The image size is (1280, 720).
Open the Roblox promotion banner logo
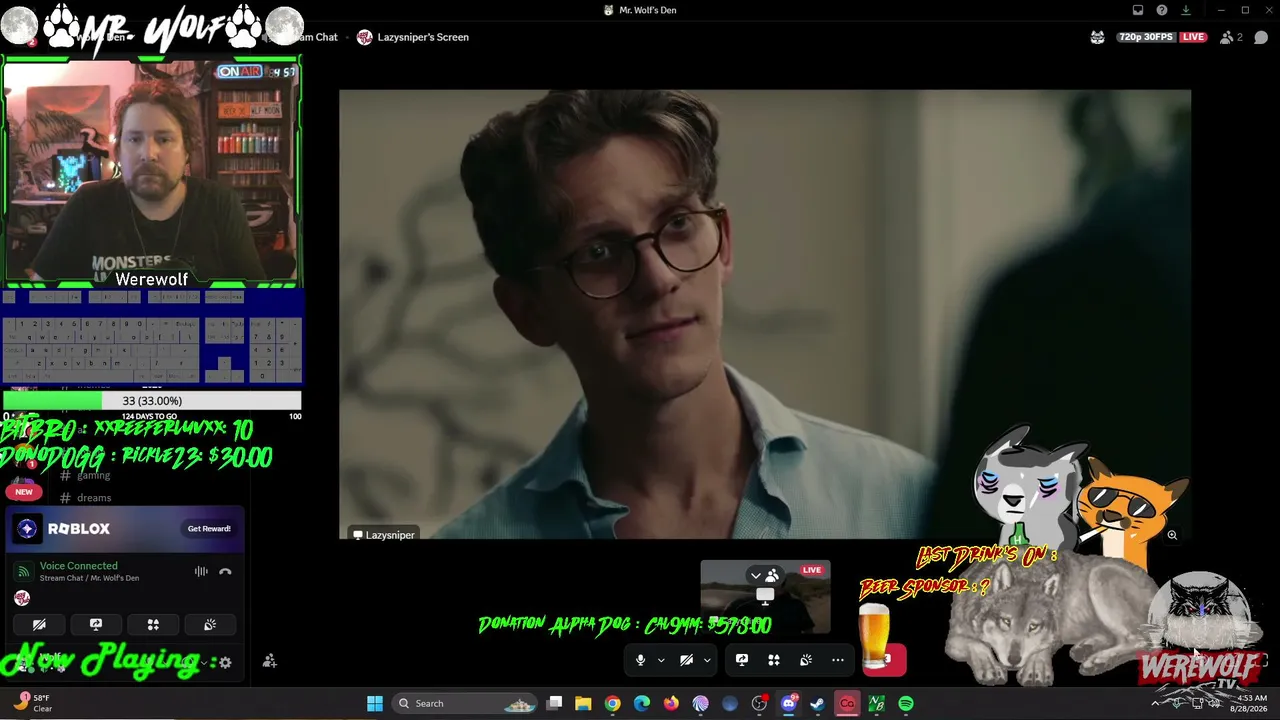(x=27, y=528)
